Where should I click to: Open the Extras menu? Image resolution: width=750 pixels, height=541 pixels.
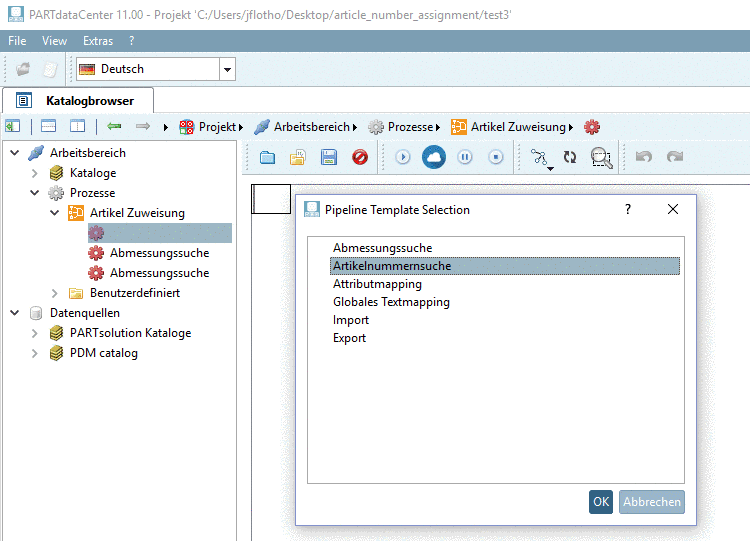pyautogui.click(x=98, y=41)
